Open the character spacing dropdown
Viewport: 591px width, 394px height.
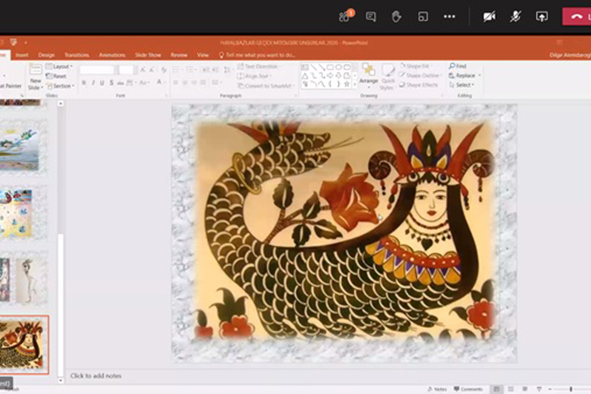pos(130,83)
